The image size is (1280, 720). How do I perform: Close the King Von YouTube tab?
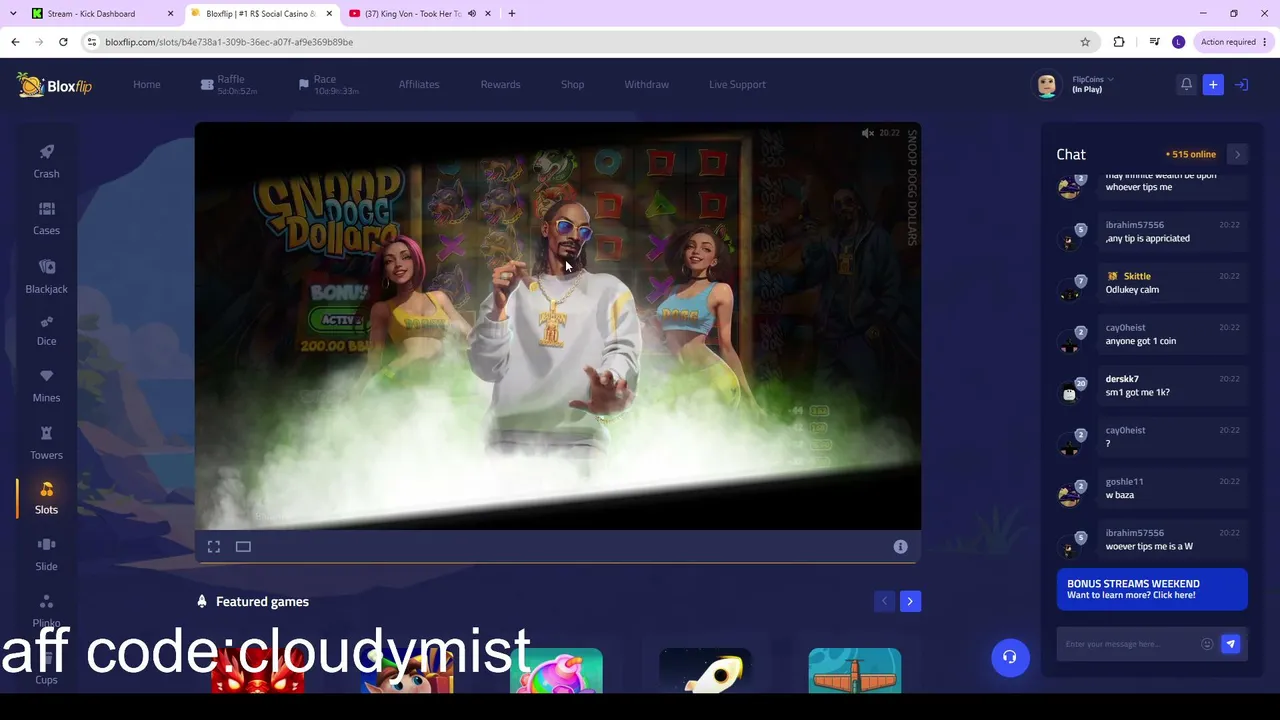pos(488,14)
